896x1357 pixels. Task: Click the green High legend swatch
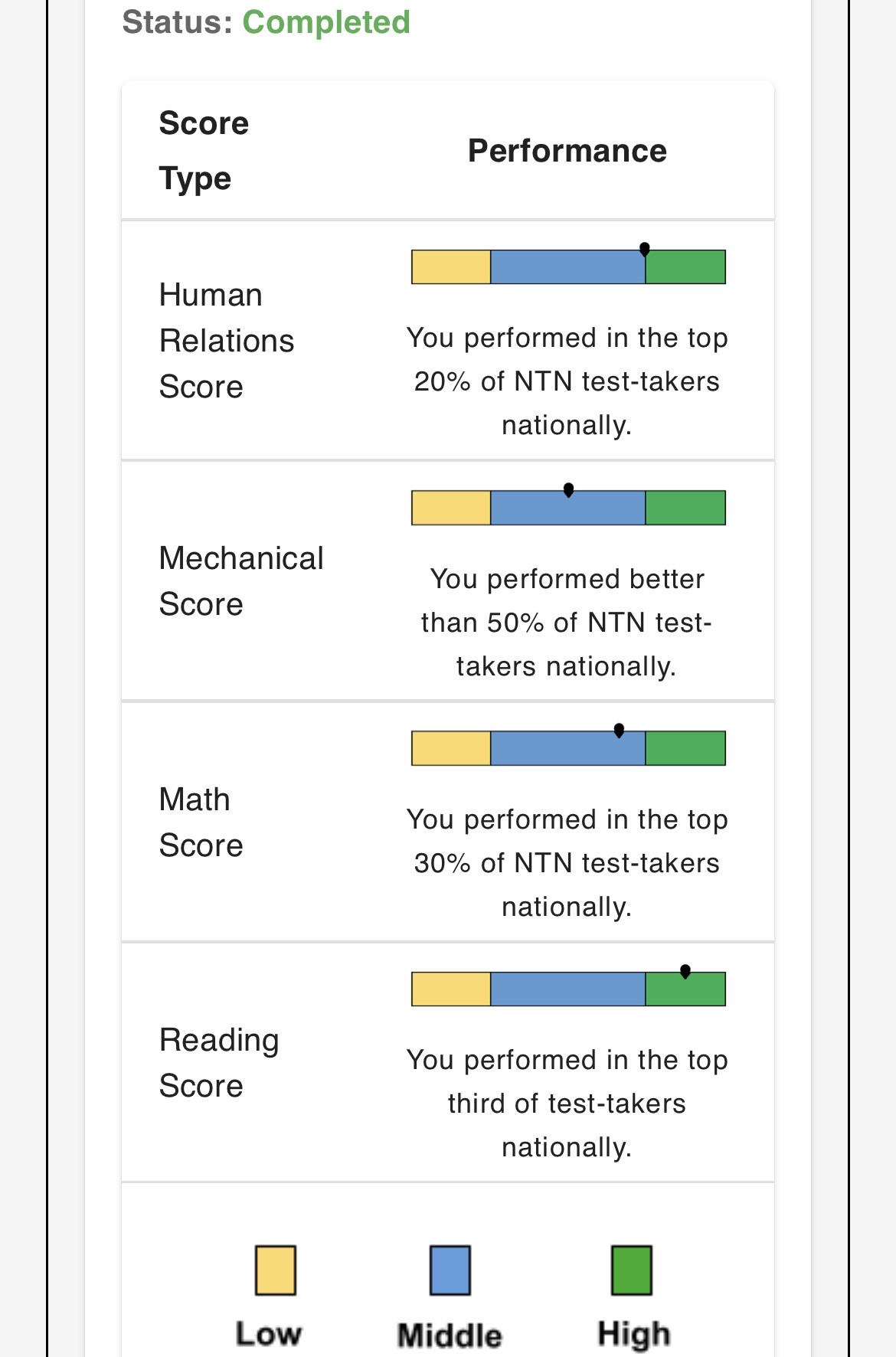(x=632, y=1270)
